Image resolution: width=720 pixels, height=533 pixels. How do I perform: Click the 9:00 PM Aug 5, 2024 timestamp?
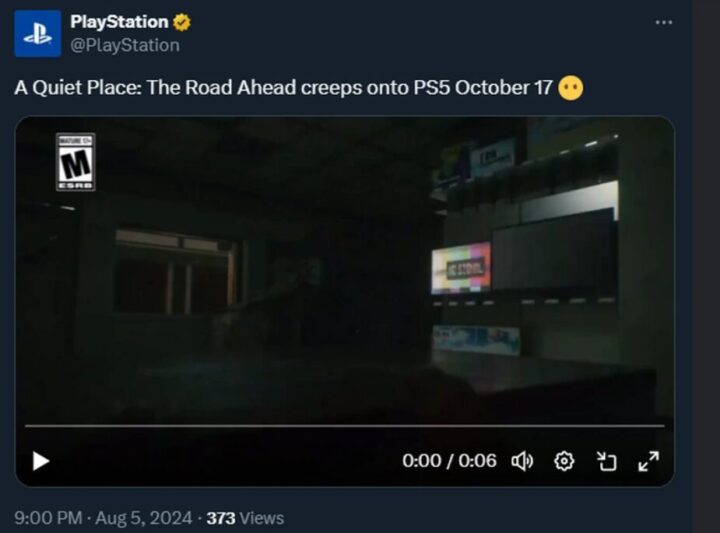[x=103, y=518]
